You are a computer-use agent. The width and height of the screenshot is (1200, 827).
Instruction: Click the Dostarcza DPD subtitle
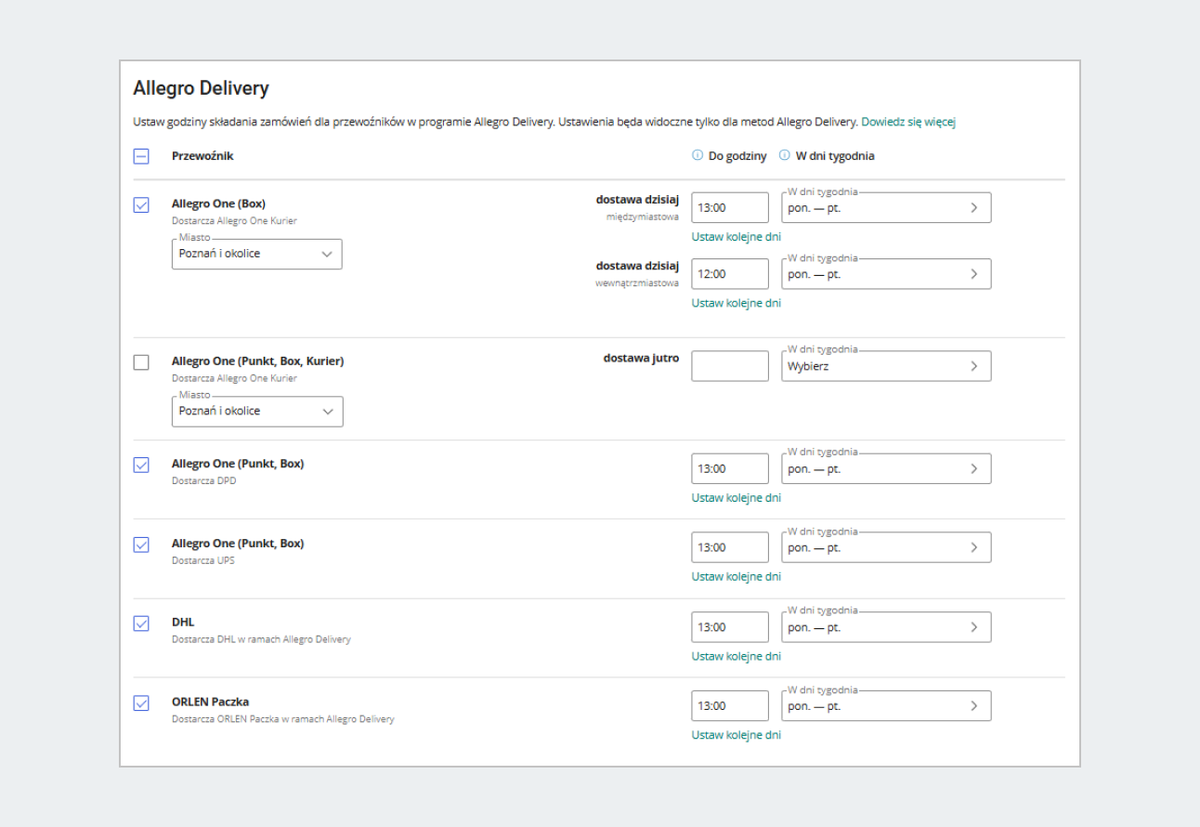(x=204, y=481)
